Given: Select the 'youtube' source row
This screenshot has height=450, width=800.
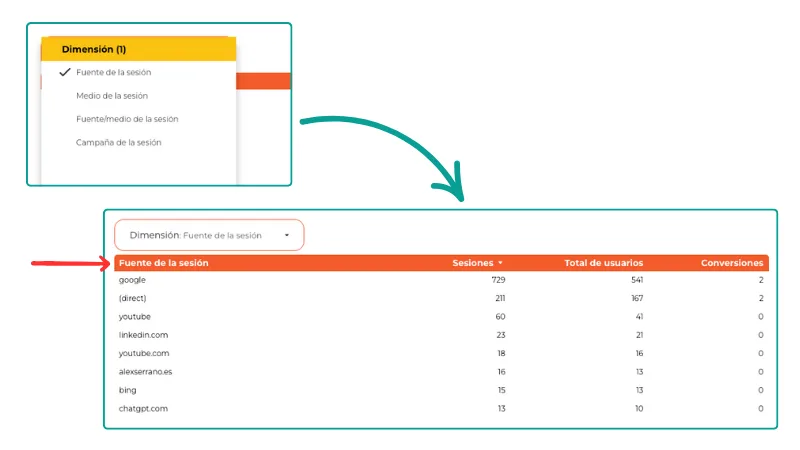Looking at the screenshot, I should pos(135,316).
